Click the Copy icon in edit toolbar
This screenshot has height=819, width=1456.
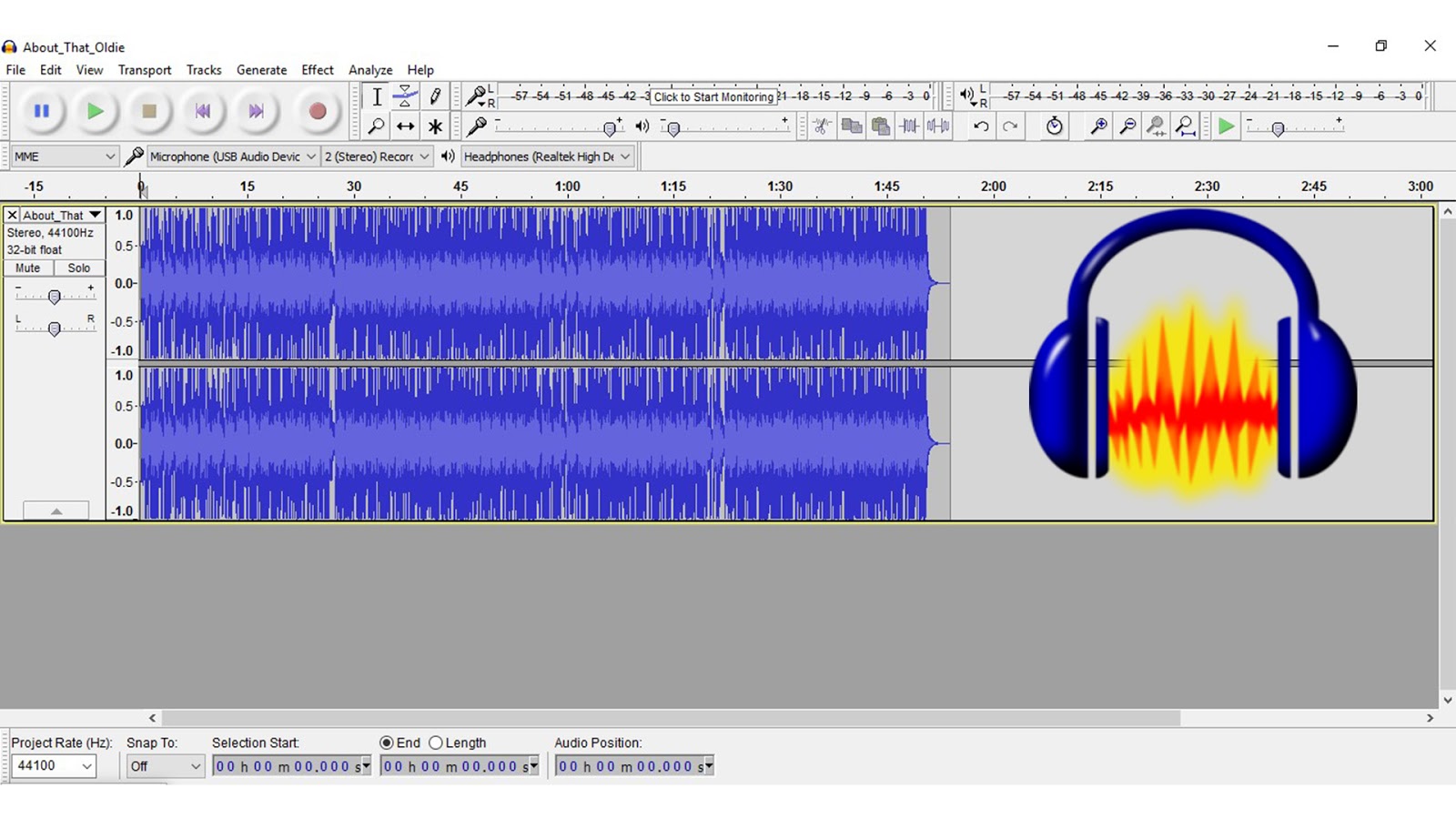pos(852,126)
